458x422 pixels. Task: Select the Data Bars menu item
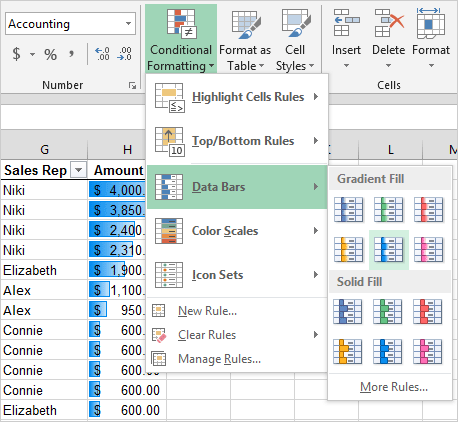tap(237, 187)
